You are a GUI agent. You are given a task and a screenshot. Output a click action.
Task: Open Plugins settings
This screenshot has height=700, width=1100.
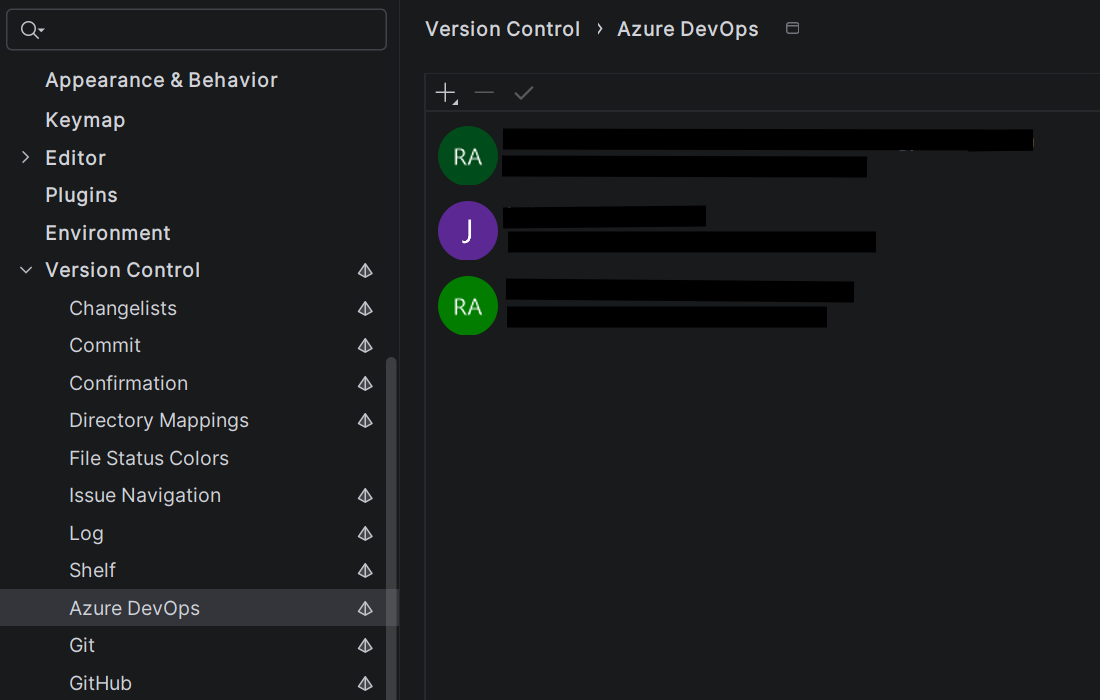pyautogui.click(x=81, y=195)
